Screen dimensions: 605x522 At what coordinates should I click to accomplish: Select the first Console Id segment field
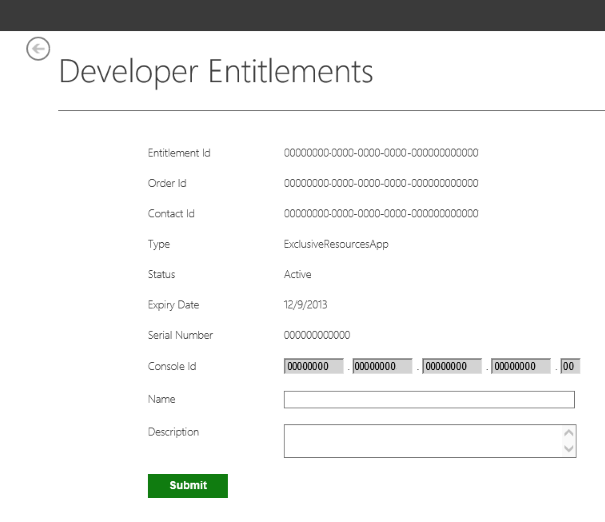click(314, 366)
